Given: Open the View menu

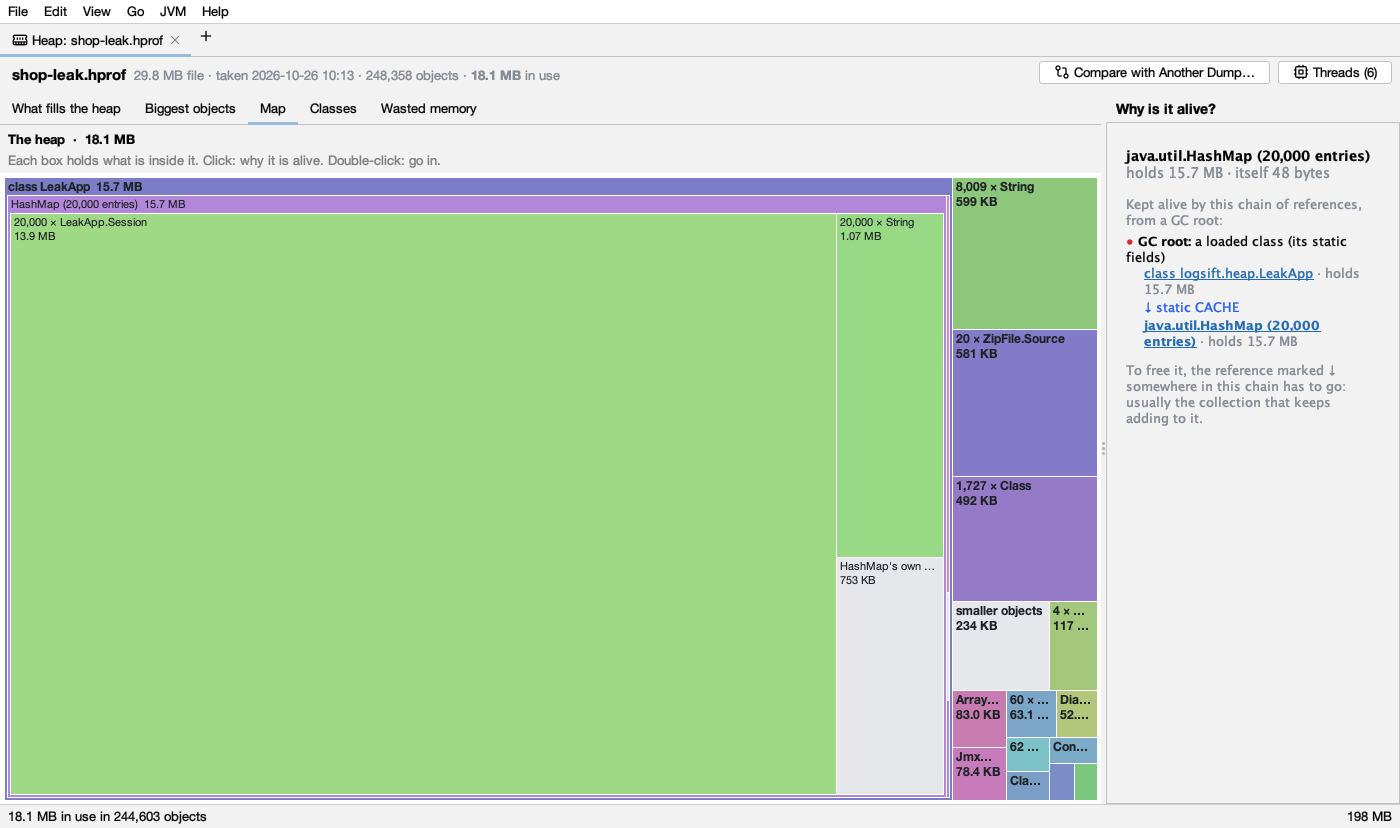Looking at the screenshot, I should pos(97,11).
